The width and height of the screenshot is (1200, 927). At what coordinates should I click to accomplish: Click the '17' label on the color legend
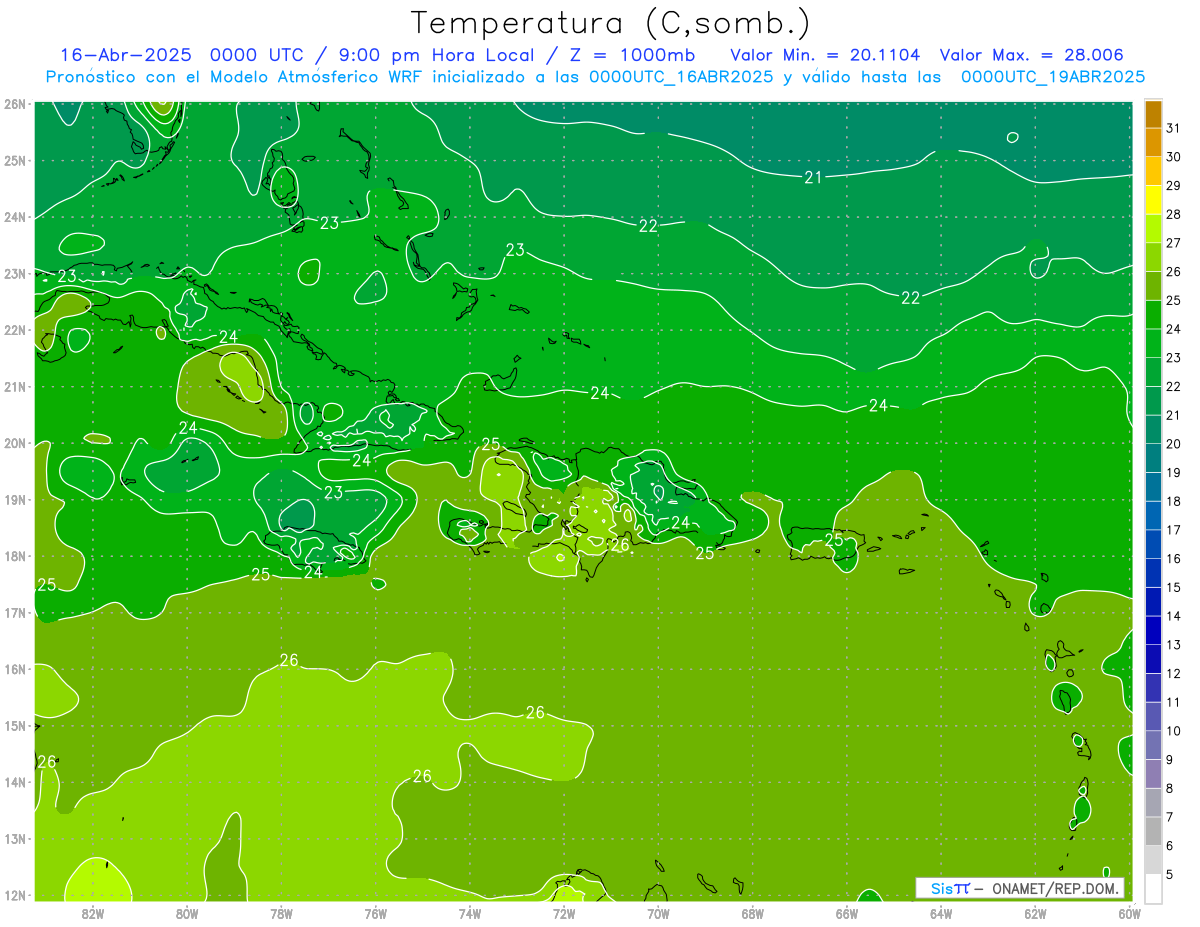pyautogui.click(x=1174, y=530)
